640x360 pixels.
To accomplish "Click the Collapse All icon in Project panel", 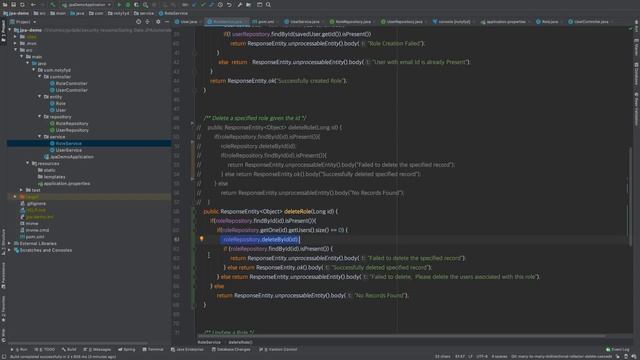I will (x=148, y=22).
